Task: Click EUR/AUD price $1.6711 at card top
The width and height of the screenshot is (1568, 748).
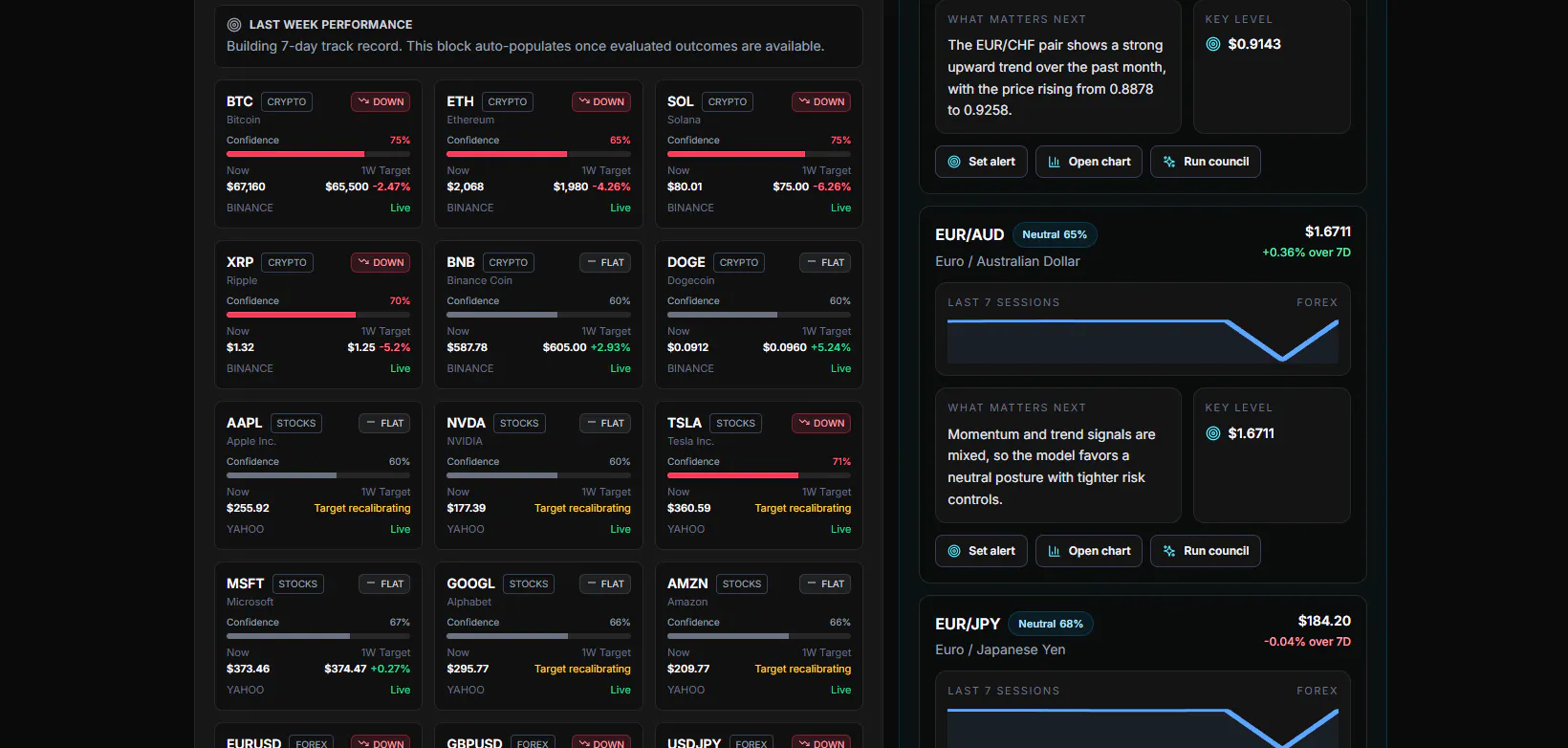Action: coord(1328,231)
